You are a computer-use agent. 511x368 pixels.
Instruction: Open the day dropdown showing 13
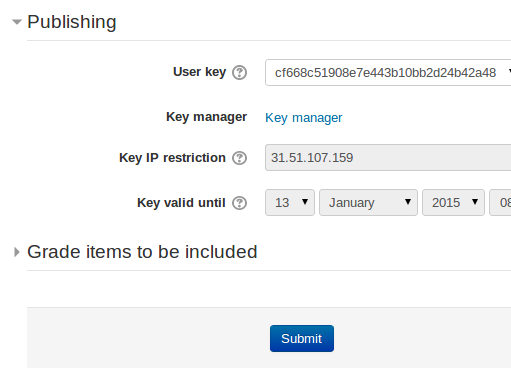[x=290, y=203]
